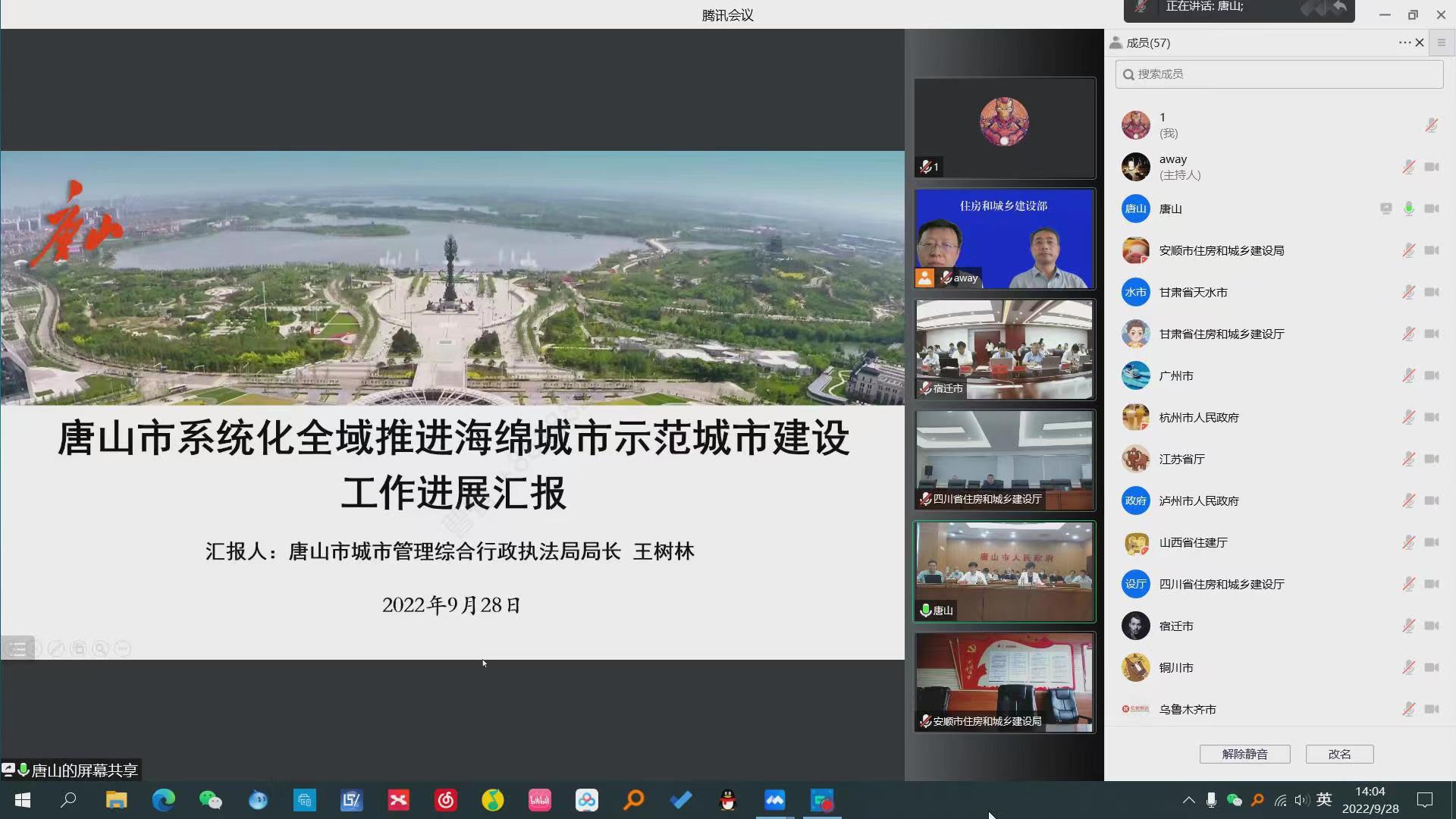Click camera icon for 宿迁市 member row

coord(1432,626)
